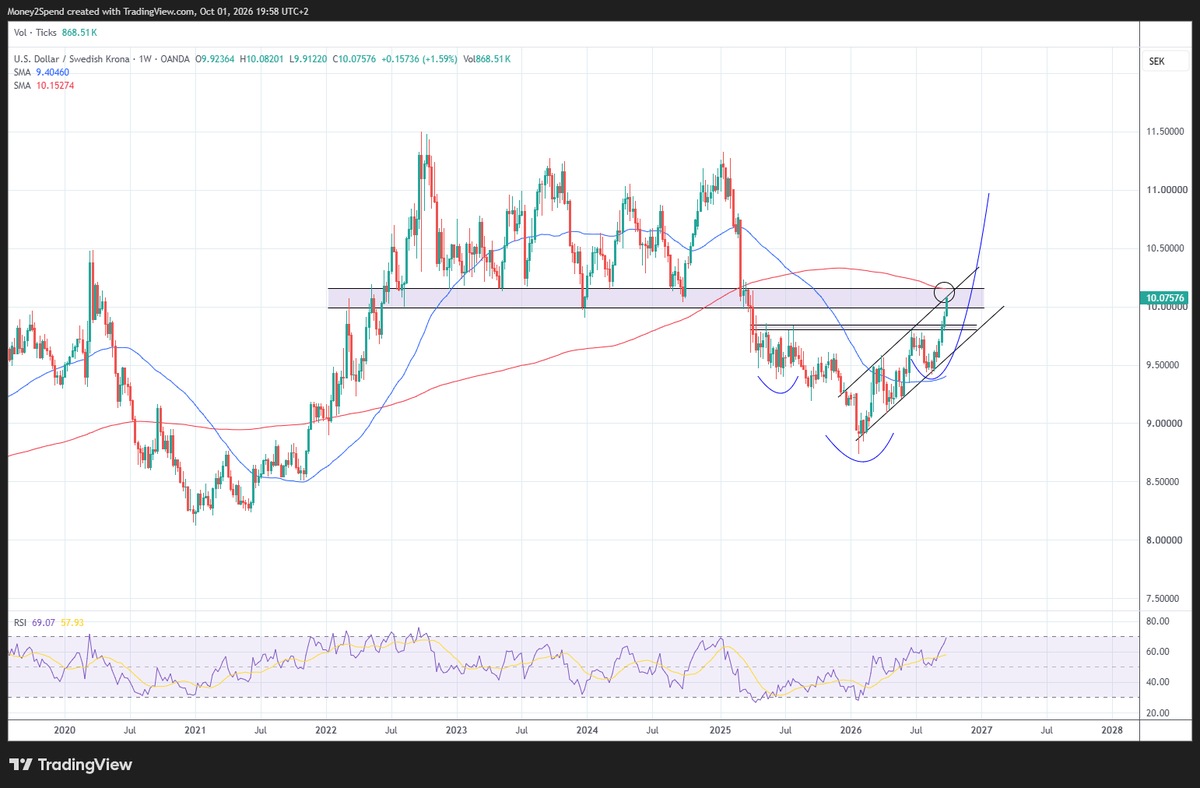Screen dimensions: 1200x788
Task: Click the 2026 label on time axis
Action: click(x=850, y=731)
